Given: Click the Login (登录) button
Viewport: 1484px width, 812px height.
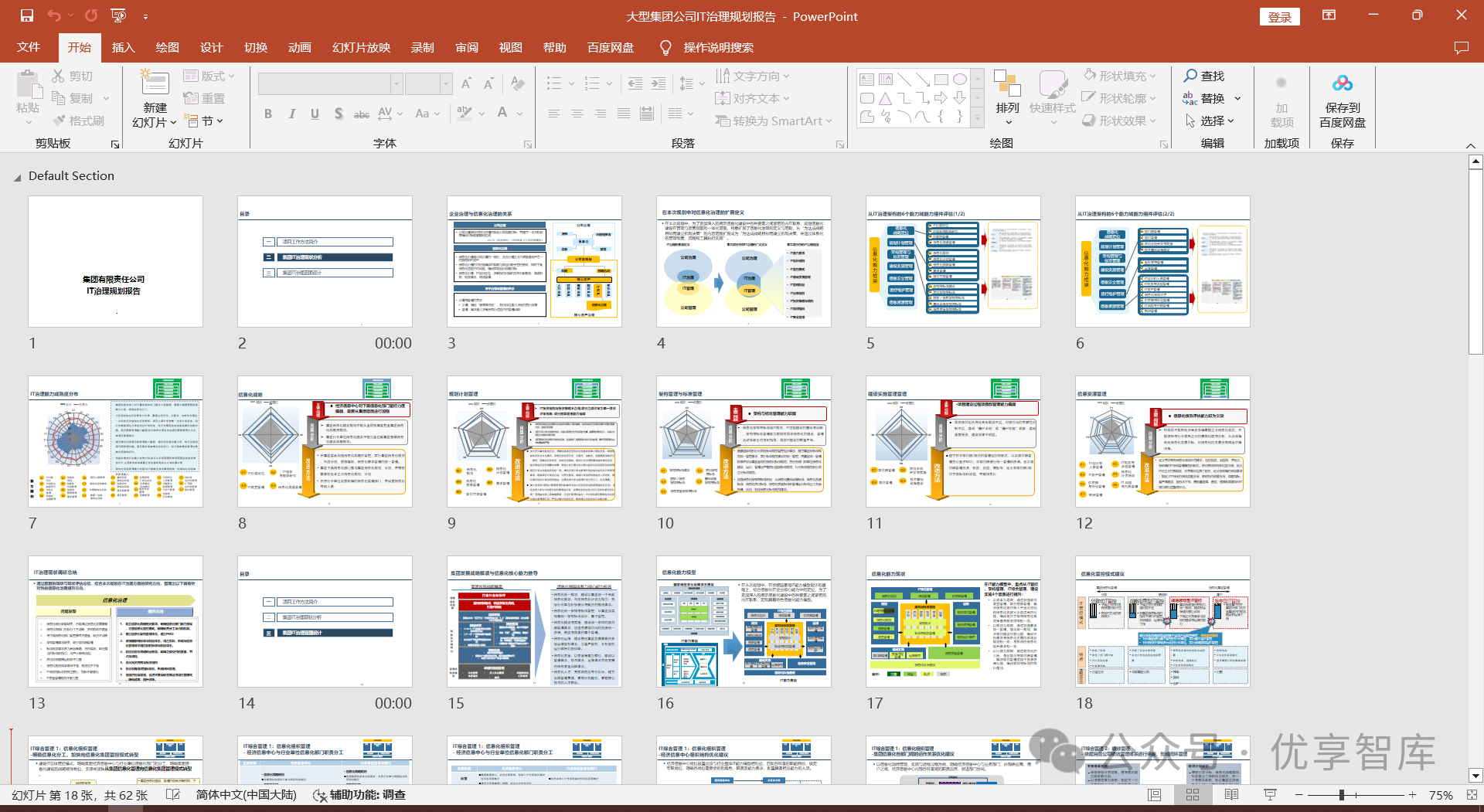Looking at the screenshot, I should coord(1279,17).
